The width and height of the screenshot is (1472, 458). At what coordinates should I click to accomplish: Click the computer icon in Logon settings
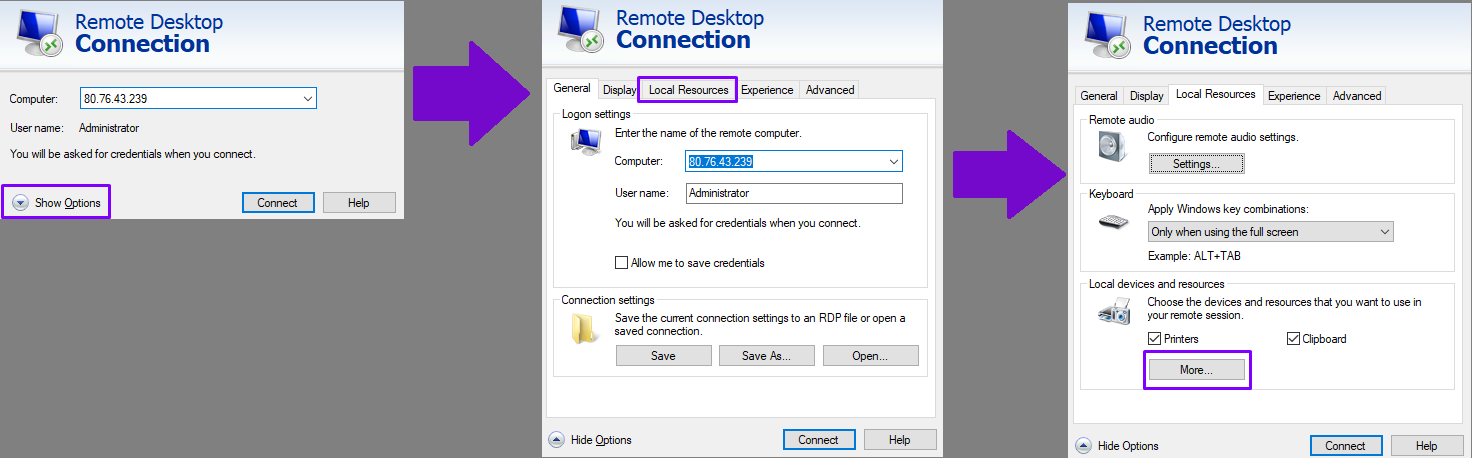coord(584,143)
